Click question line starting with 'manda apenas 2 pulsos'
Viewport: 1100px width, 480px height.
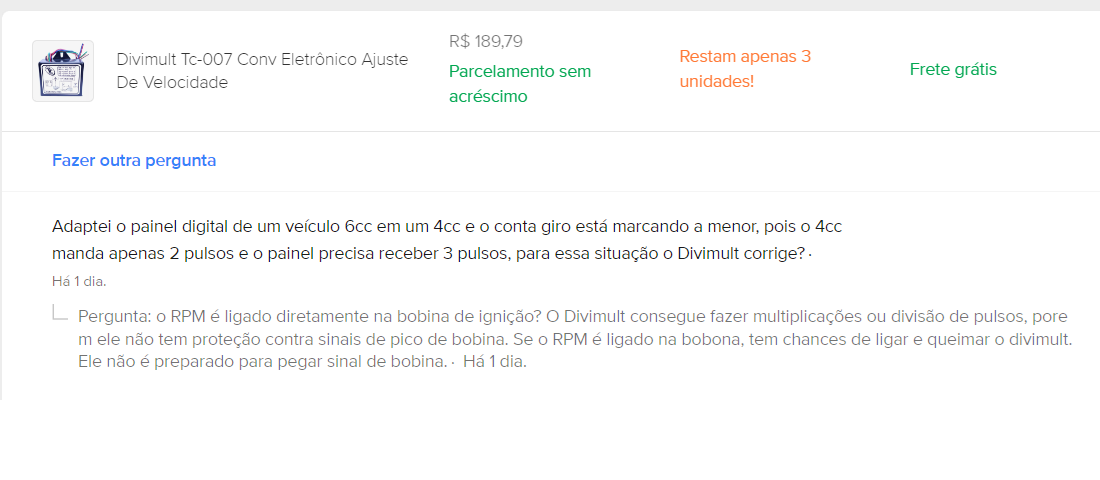pyautogui.click(x=428, y=254)
